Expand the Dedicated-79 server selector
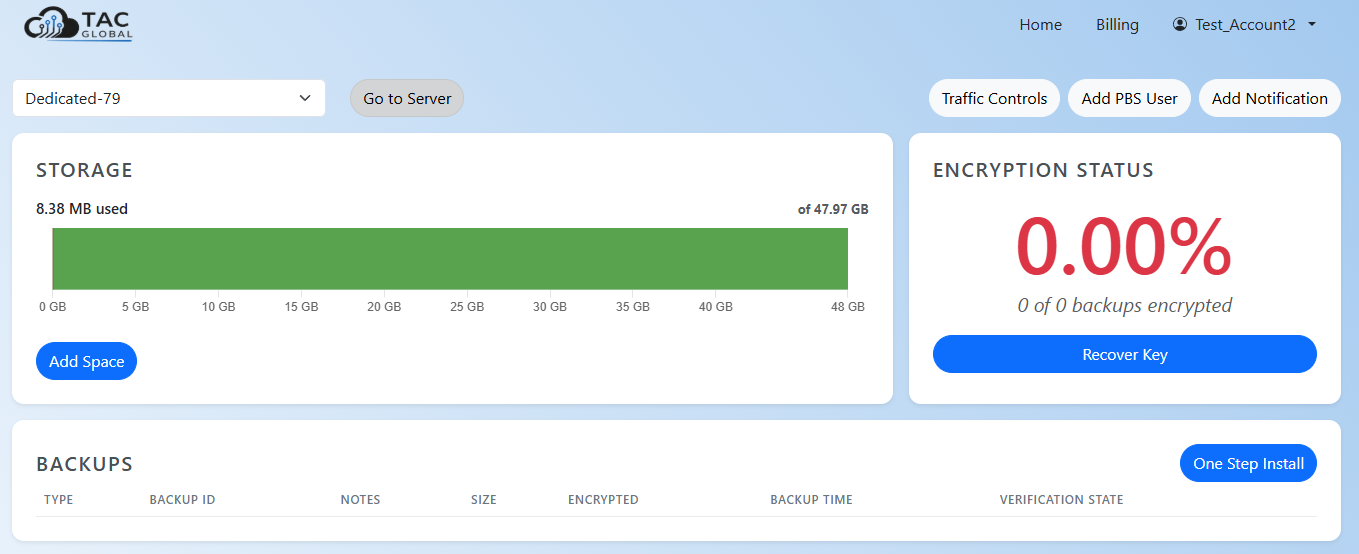The height and width of the screenshot is (554, 1359). [x=169, y=98]
